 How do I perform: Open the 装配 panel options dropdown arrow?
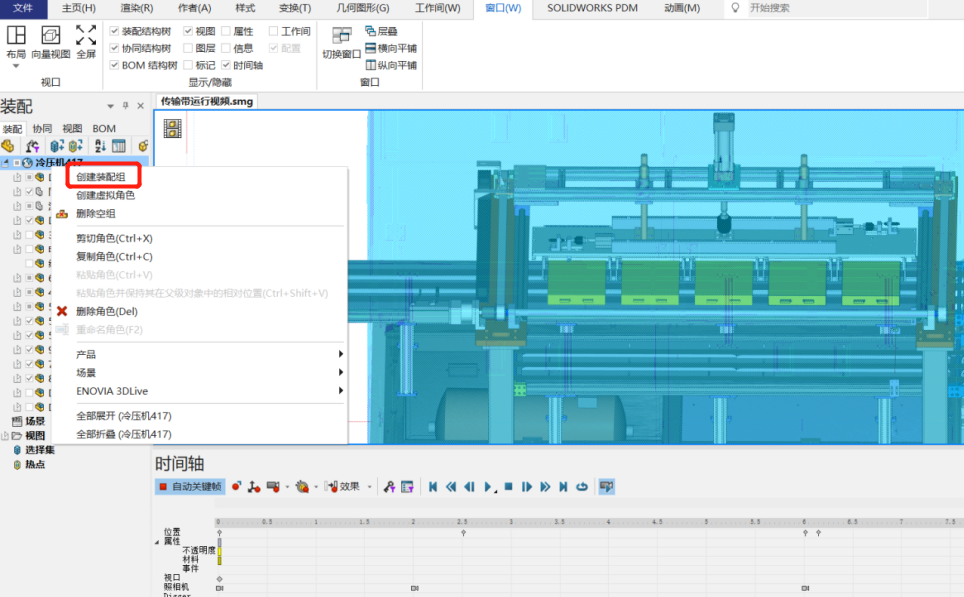point(111,106)
